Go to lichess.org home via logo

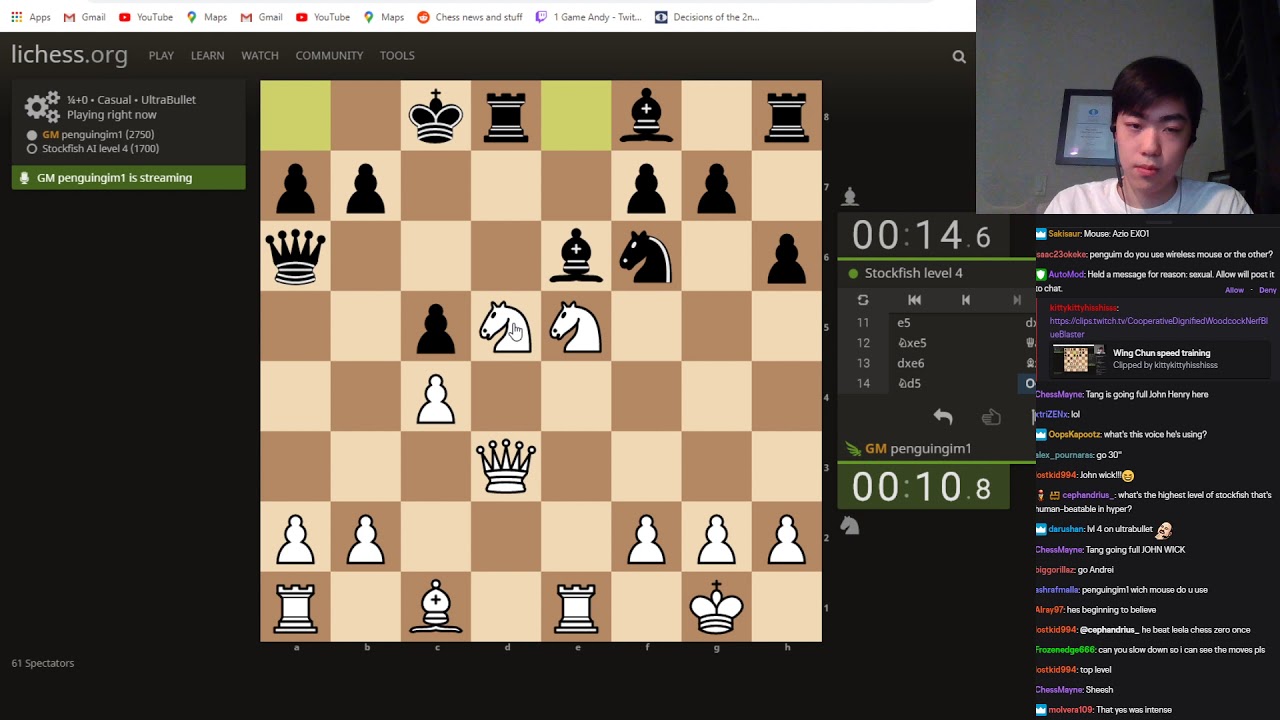pos(69,55)
